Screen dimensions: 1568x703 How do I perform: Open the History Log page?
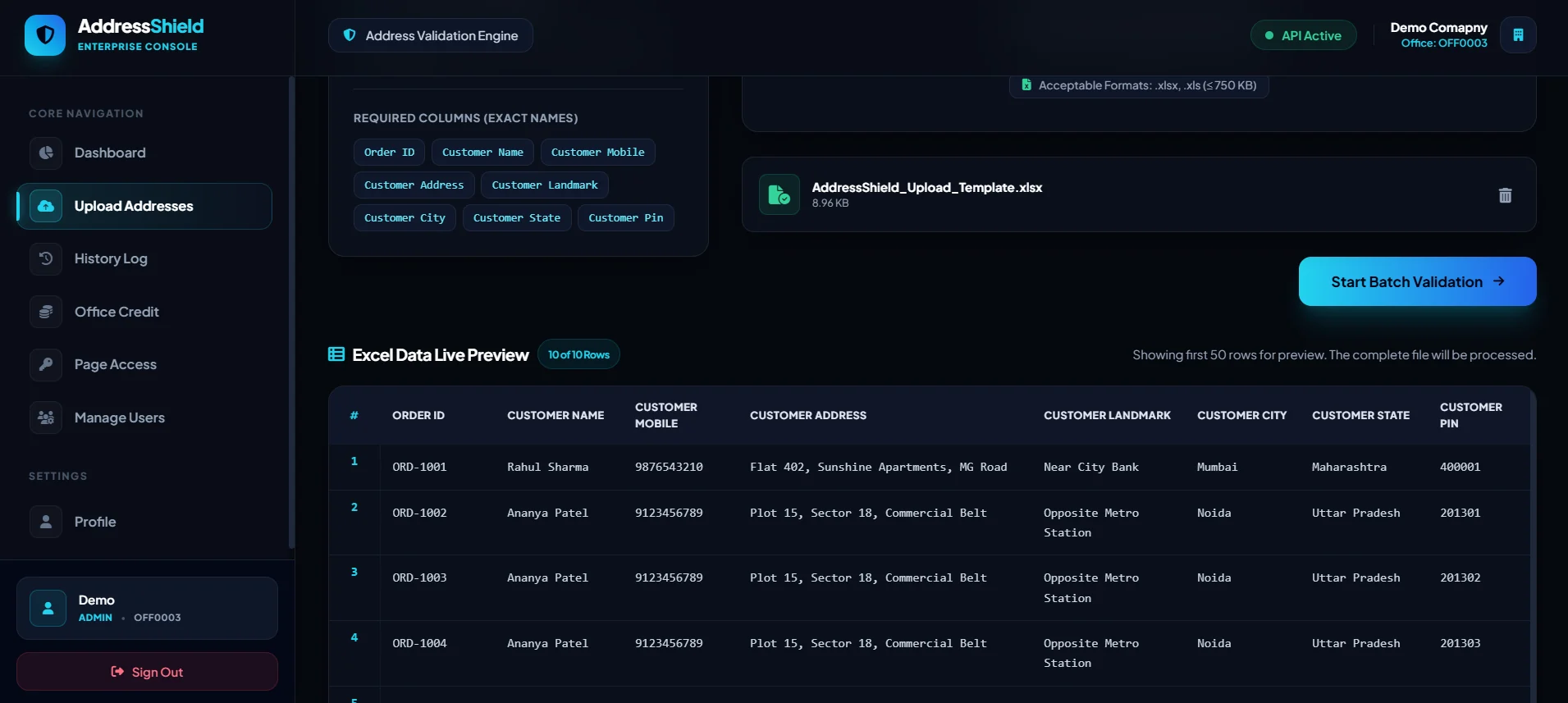[x=144, y=258]
